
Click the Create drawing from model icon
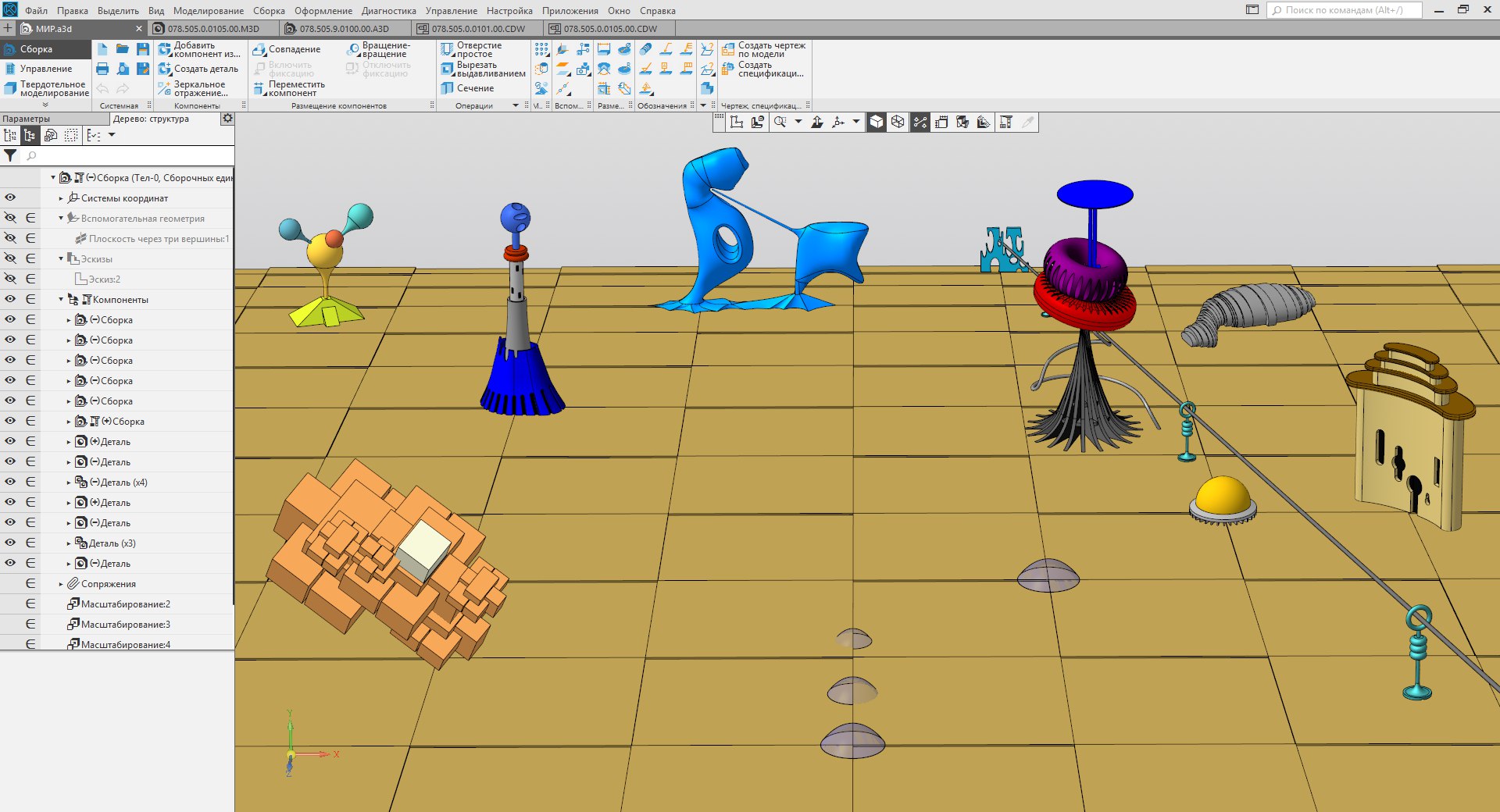(728, 49)
